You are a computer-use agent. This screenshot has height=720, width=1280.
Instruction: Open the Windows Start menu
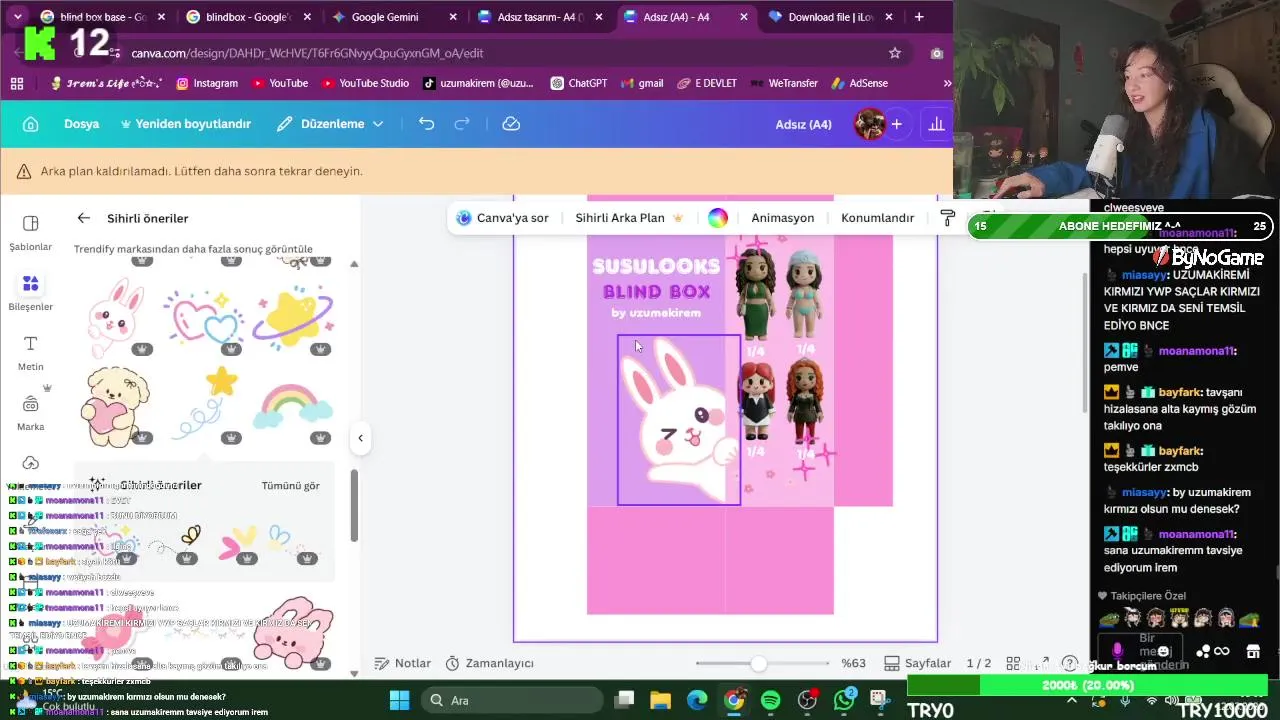coord(399,700)
